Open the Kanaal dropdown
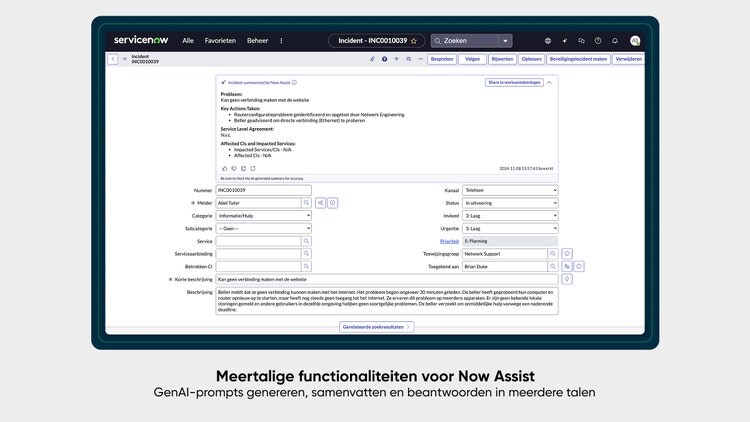The width and height of the screenshot is (750, 422). [510, 190]
